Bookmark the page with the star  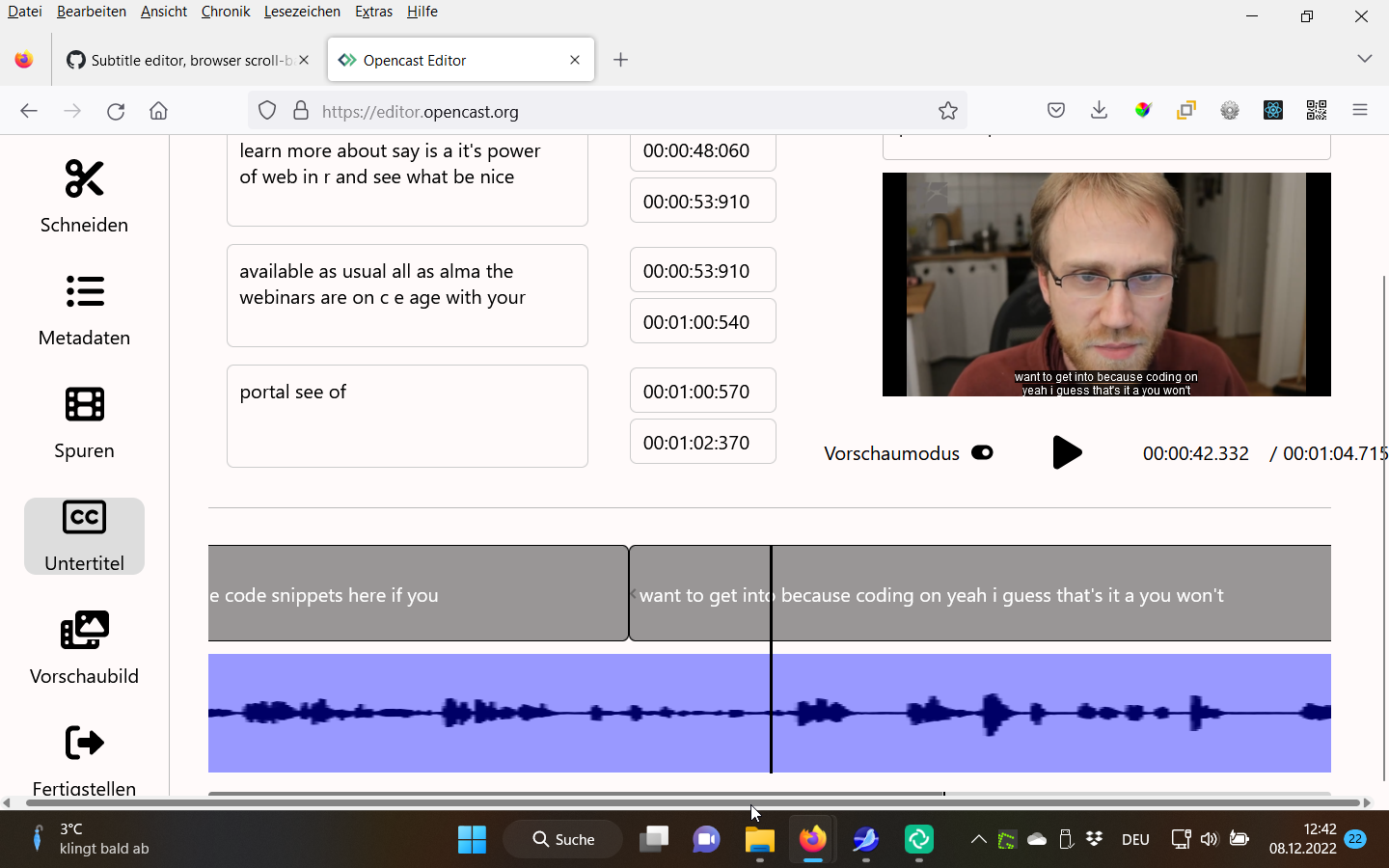pos(947,110)
